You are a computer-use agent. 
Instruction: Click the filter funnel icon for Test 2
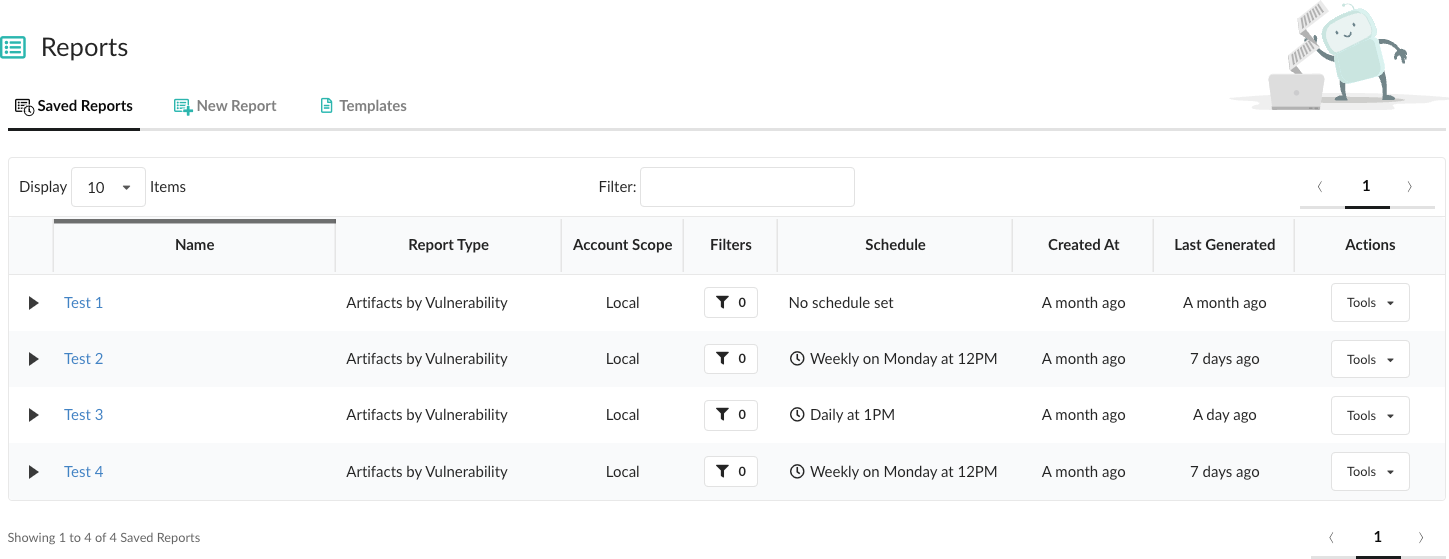click(x=722, y=359)
